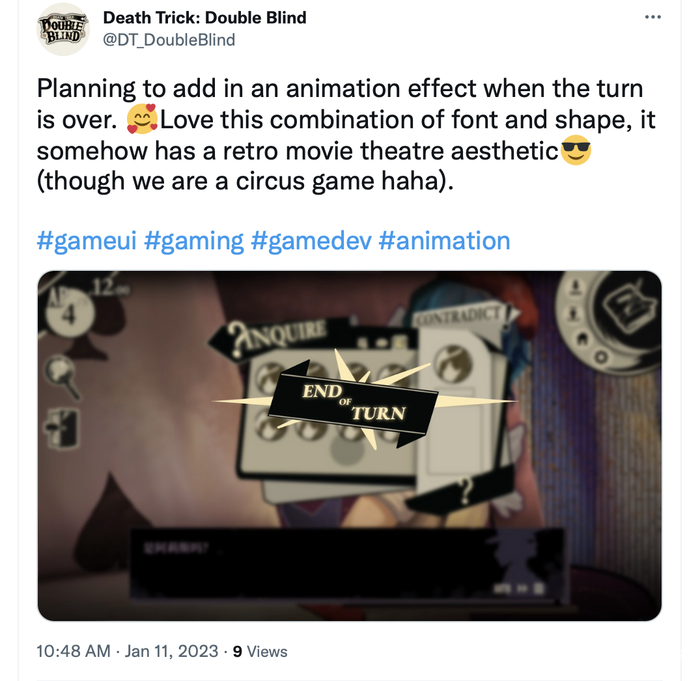The image size is (700, 681).
Task: Click the magnifying glass icon in game image
Action: [63, 376]
